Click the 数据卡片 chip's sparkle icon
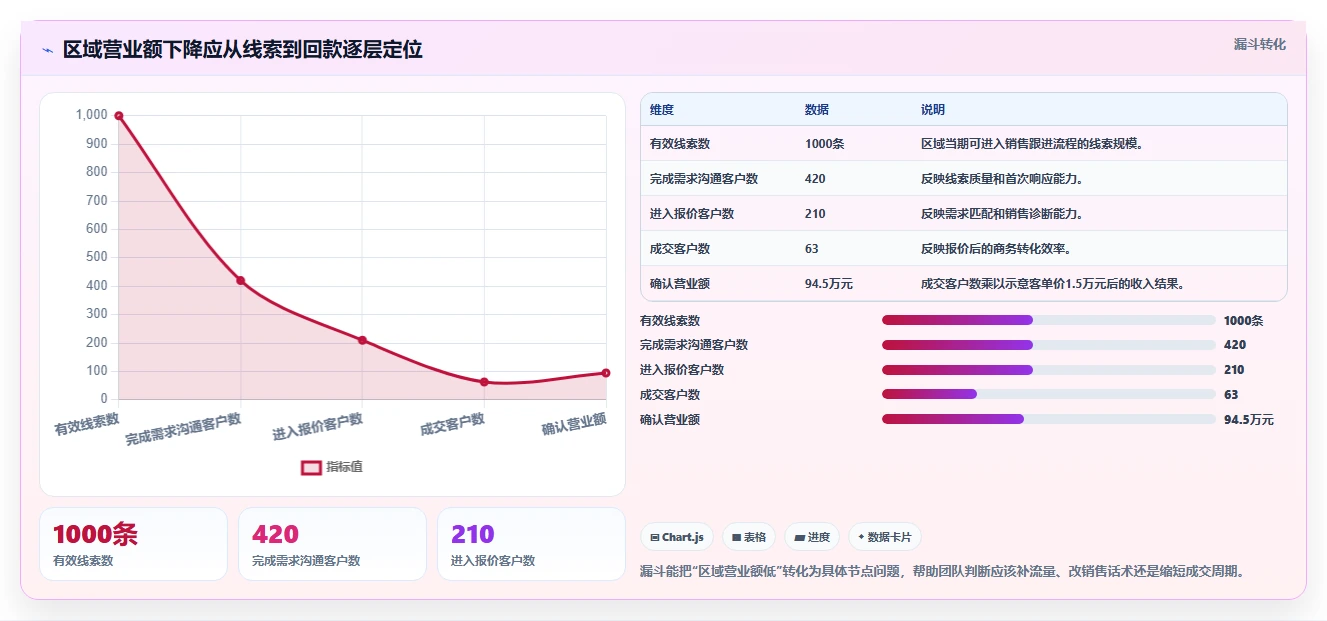1327x621 pixels. point(861,537)
